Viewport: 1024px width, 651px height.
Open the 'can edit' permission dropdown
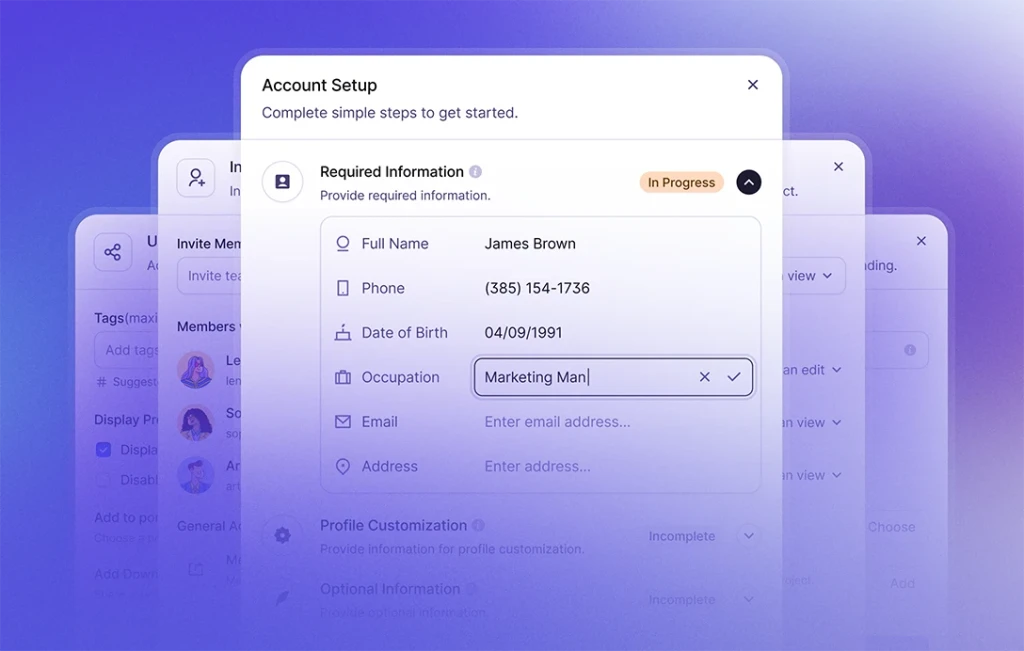[814, 370]
